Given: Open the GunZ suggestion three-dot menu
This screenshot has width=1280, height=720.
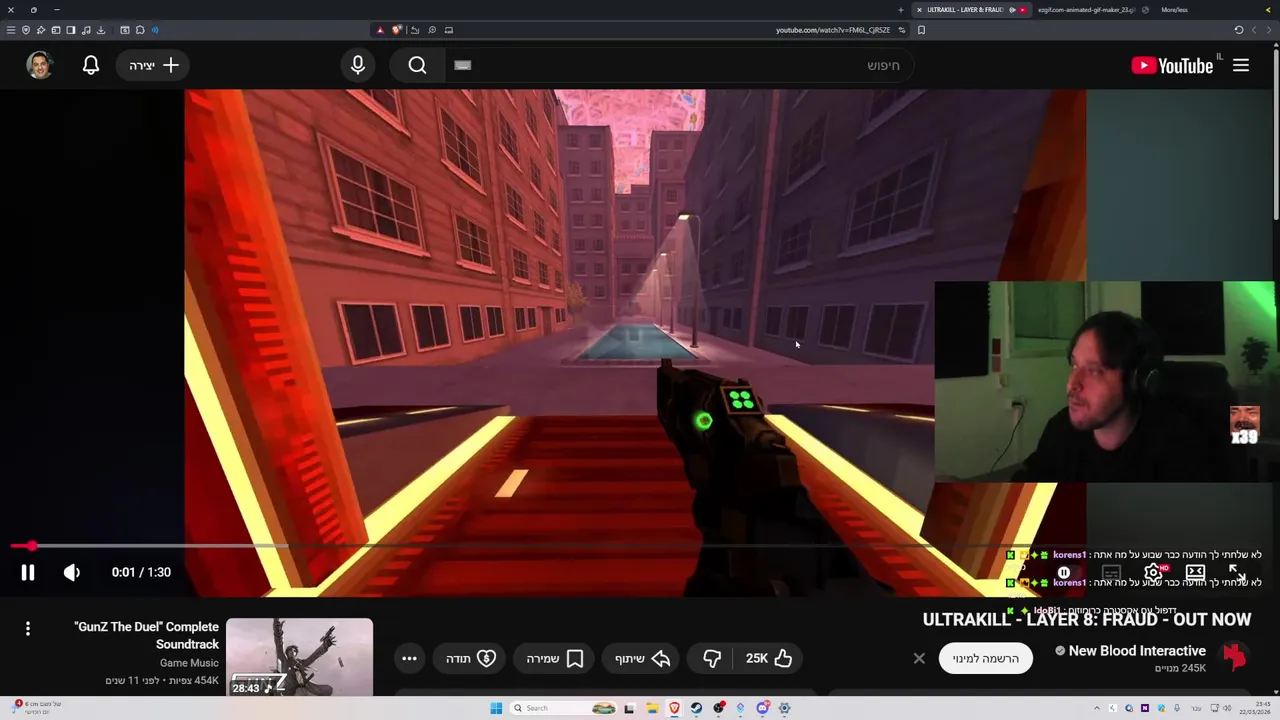Looking at the screenshot, I should [x=28, y=628].
